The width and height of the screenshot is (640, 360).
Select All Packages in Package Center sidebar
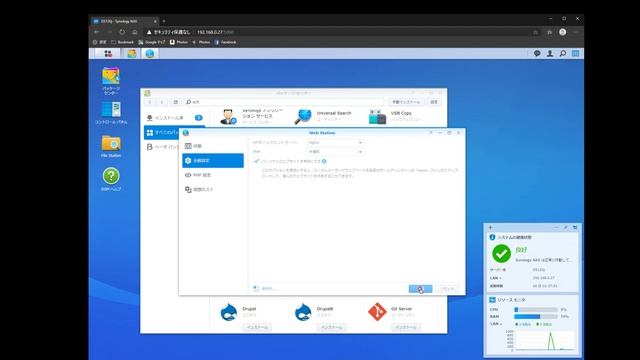(162, 132)
